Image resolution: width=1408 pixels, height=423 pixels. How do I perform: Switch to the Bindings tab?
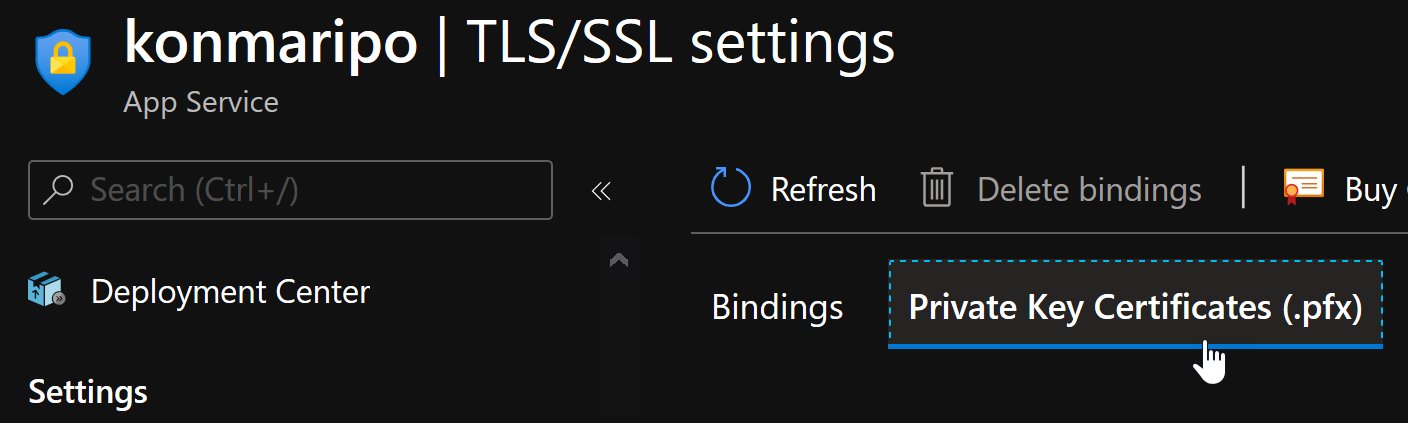(777, 307)
